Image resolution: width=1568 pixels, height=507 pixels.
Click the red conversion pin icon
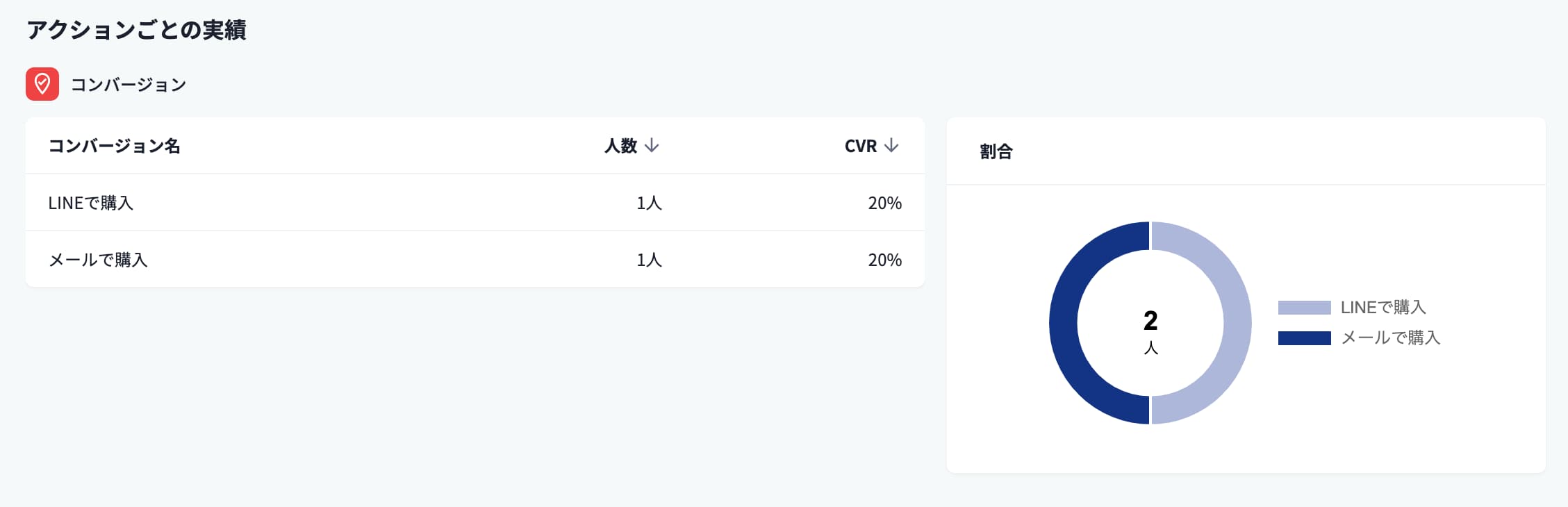click(42, 84)
